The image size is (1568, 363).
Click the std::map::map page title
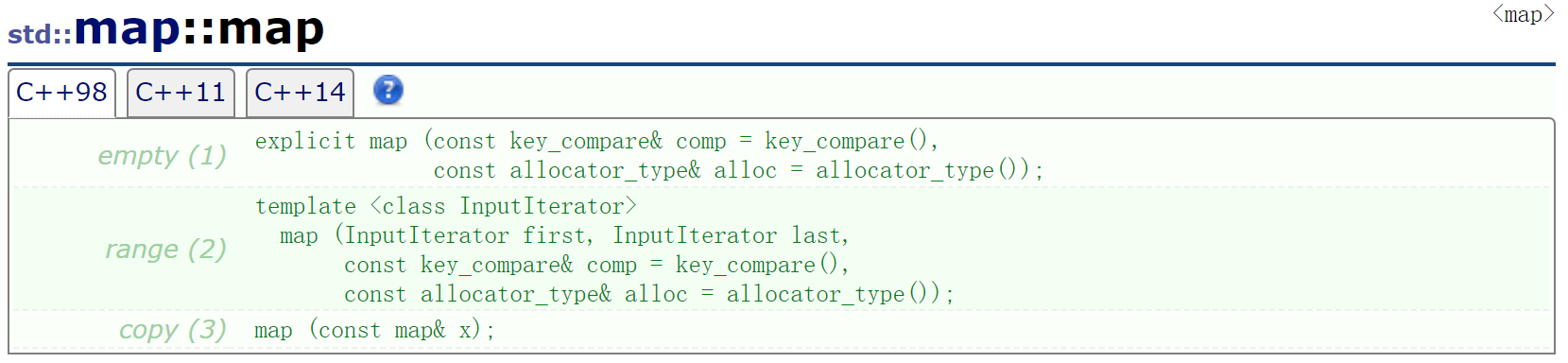166,29
